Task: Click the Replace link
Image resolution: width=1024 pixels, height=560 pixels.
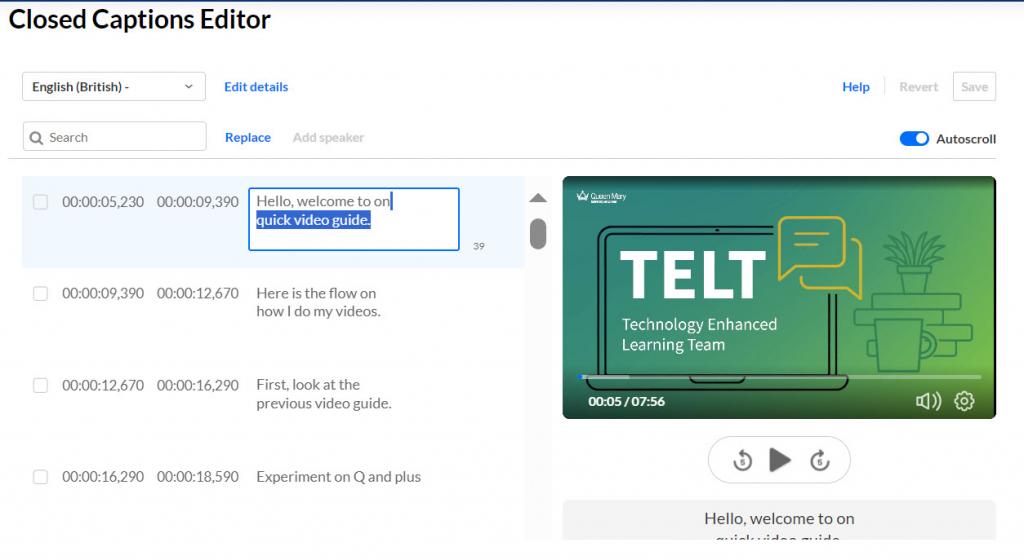Action: point(248,138)
